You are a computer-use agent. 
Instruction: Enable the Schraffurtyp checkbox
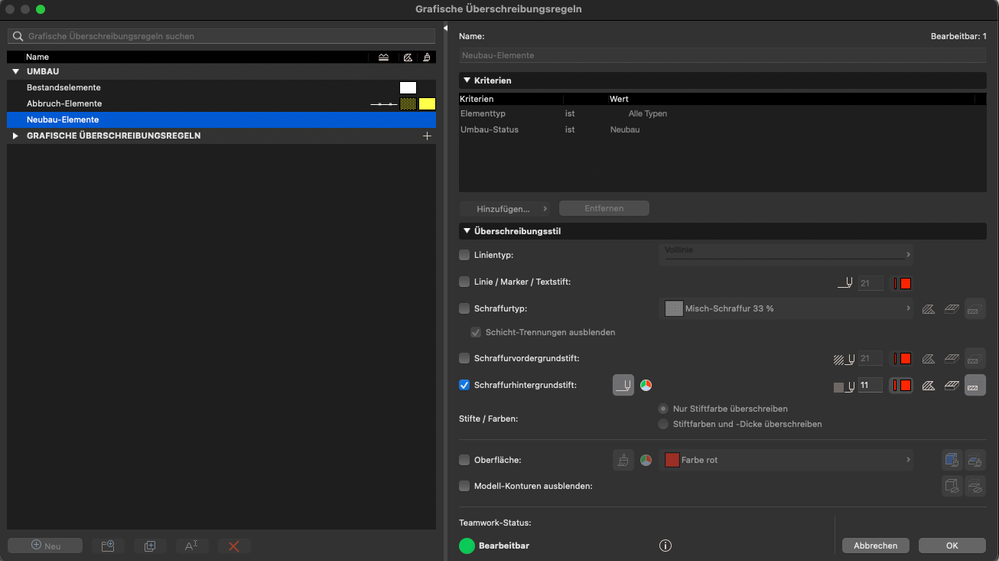[464, 308]
